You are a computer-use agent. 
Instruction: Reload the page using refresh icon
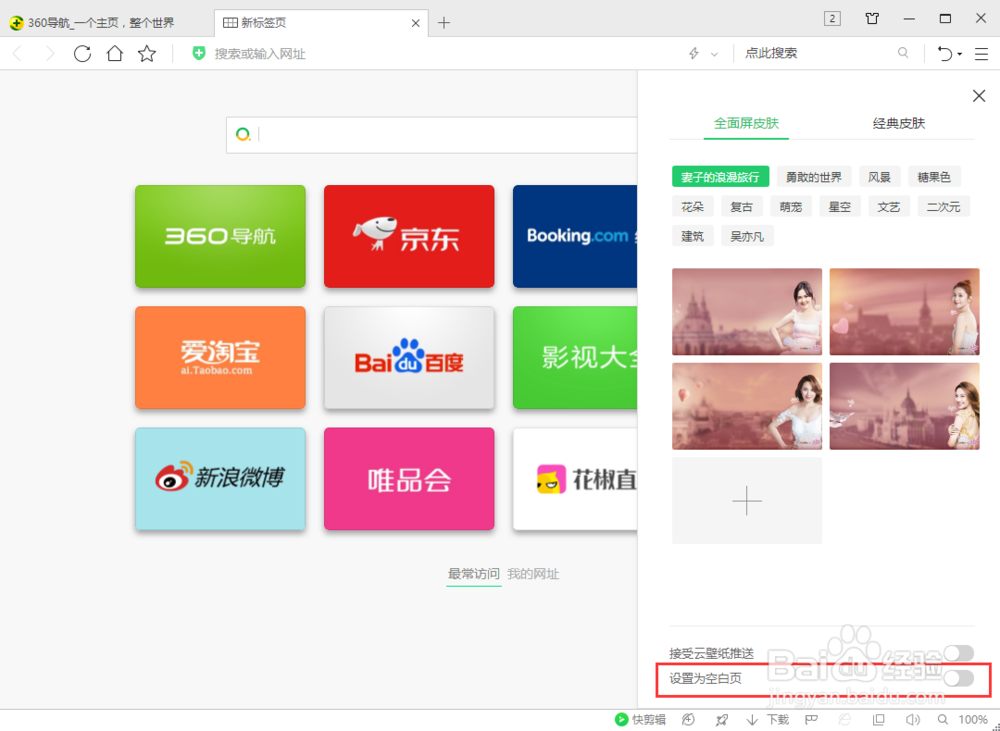(82, 54)
